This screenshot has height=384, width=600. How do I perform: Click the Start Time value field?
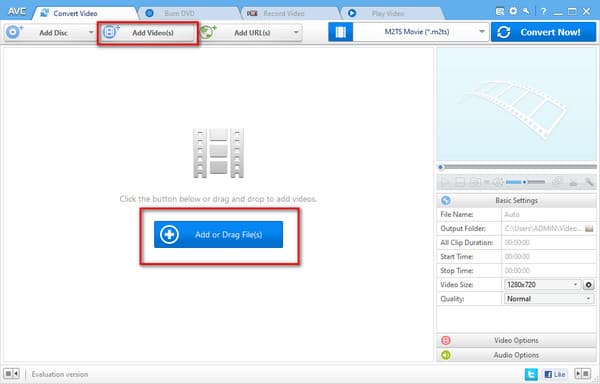click(x=548, y=257)
